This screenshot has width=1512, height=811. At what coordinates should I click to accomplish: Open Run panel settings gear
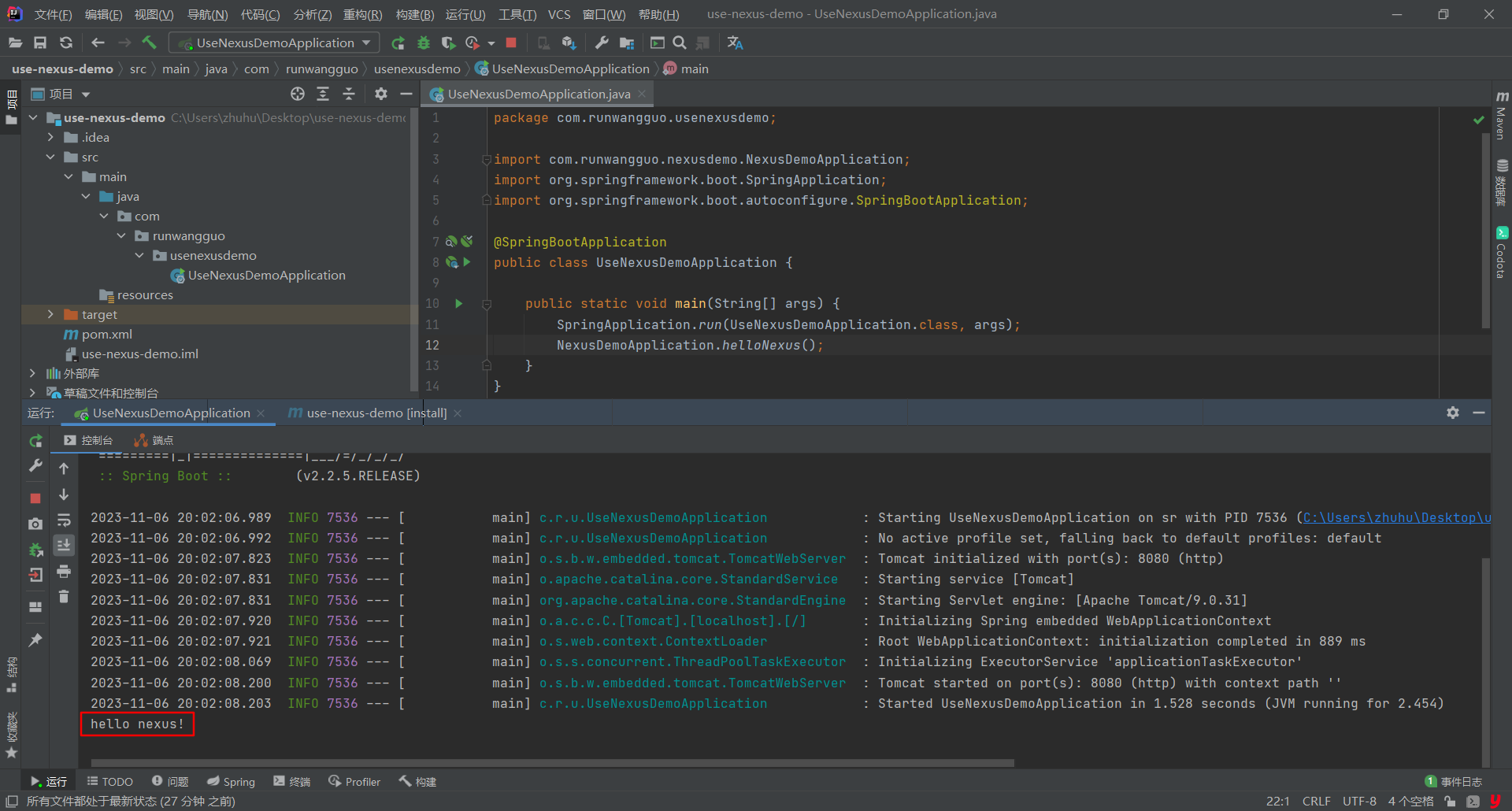point(1453,413)
